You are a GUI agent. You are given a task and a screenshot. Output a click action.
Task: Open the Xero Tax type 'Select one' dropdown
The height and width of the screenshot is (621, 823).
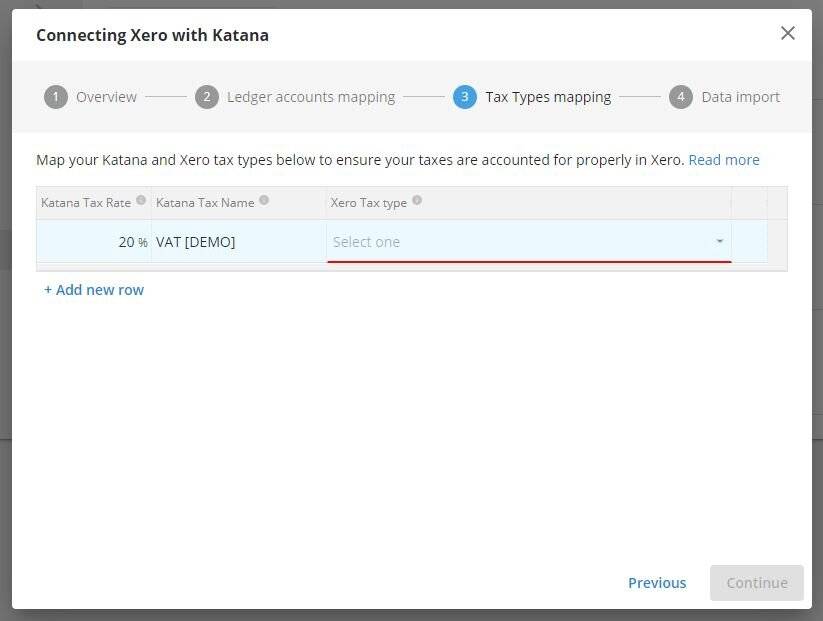coord(529,241)
